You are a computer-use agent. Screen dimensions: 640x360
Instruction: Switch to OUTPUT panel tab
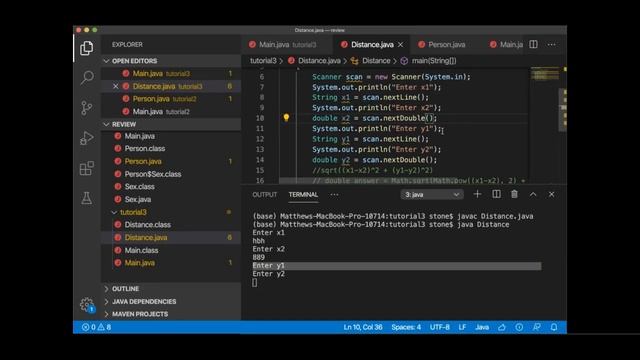(x=264, y=195)
